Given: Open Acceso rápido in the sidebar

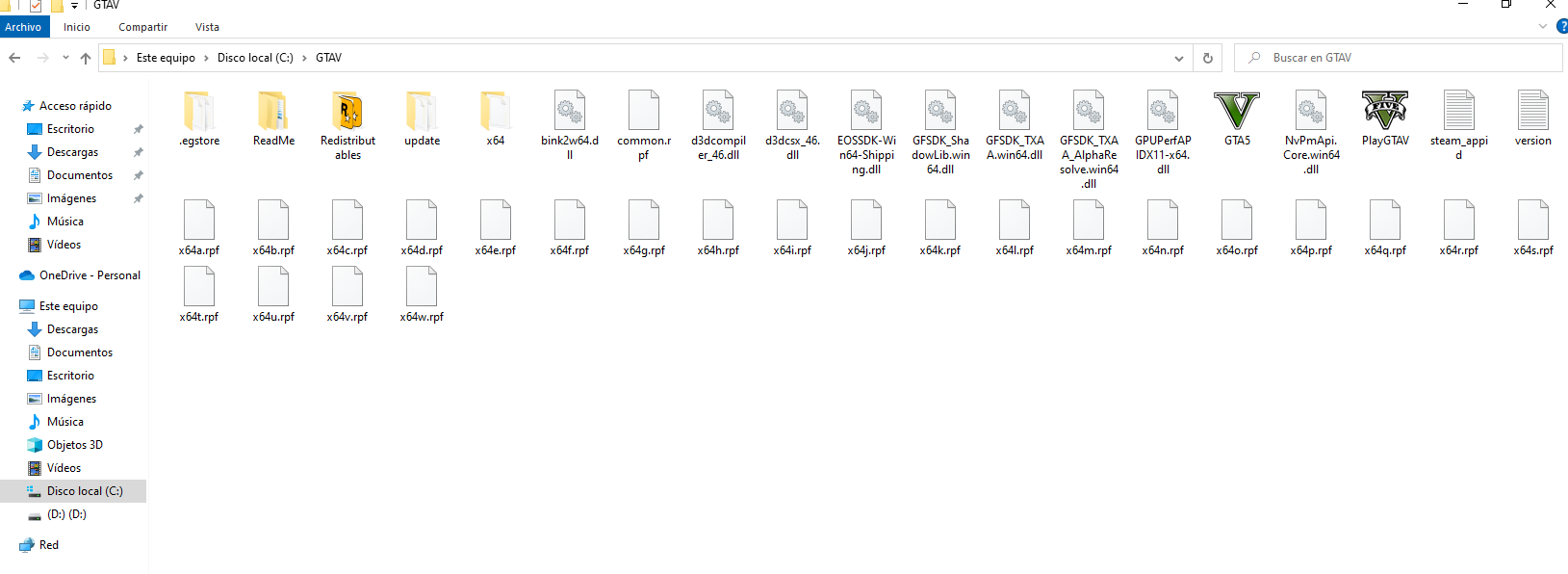Looking at the screenshot, I should 75,106.
